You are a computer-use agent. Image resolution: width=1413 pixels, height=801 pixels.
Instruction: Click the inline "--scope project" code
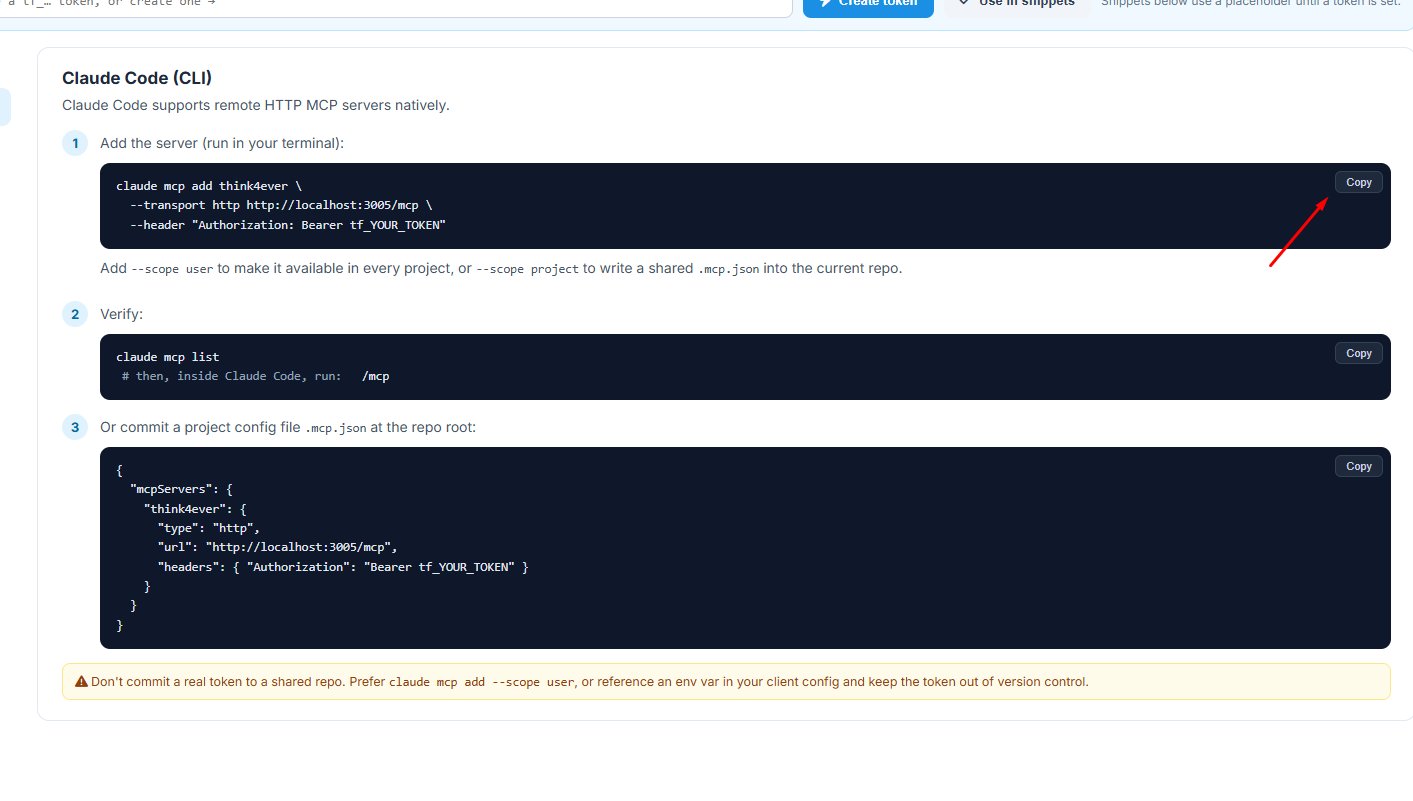tap(527, 269)
